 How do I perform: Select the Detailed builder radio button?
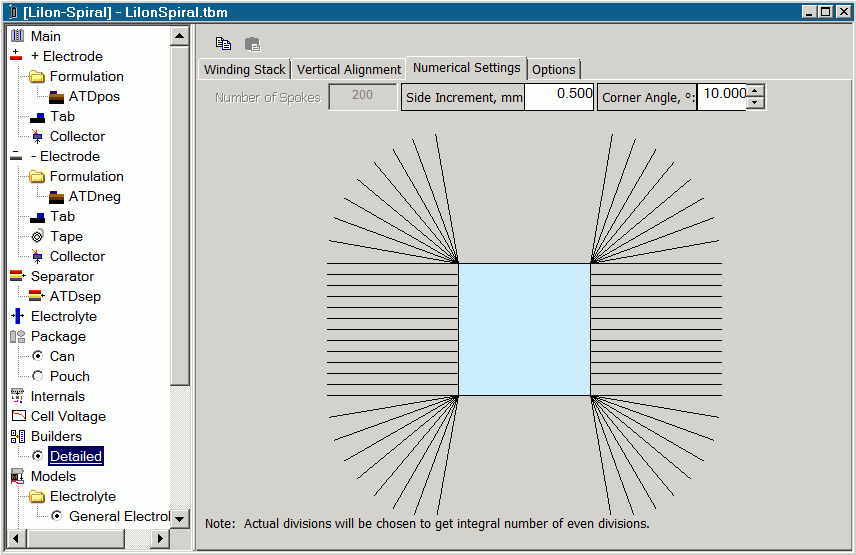(38, 456)
